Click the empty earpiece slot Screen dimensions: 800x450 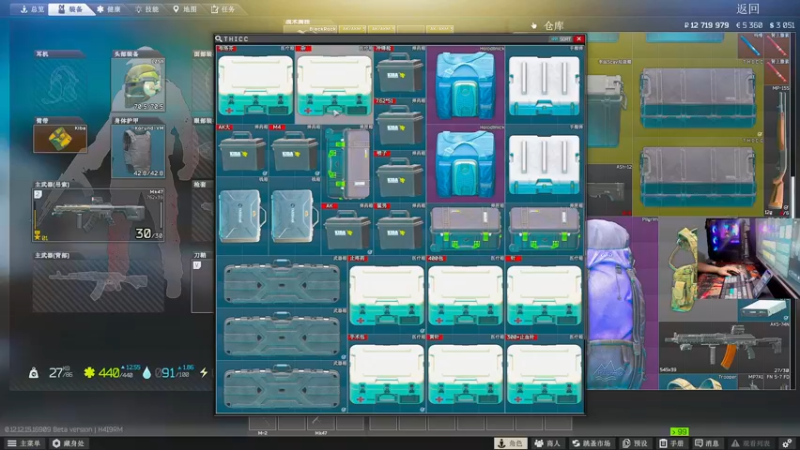point(60,84)
